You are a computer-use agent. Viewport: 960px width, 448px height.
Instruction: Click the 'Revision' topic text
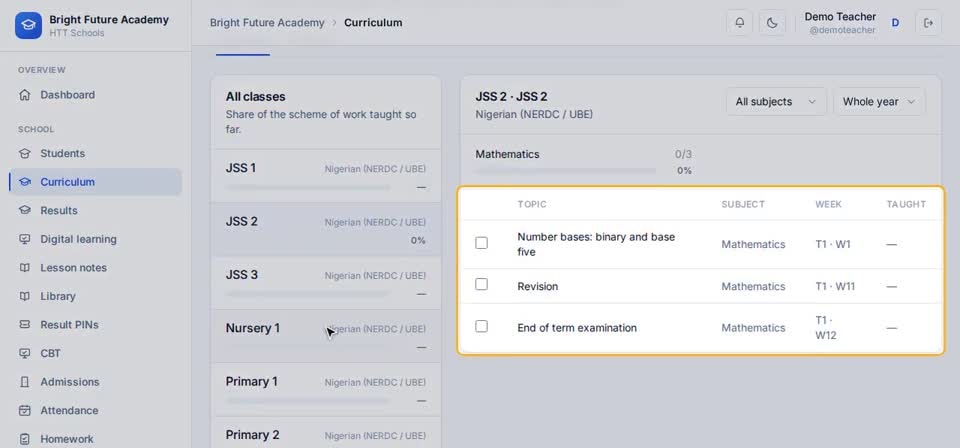(538, 286)
